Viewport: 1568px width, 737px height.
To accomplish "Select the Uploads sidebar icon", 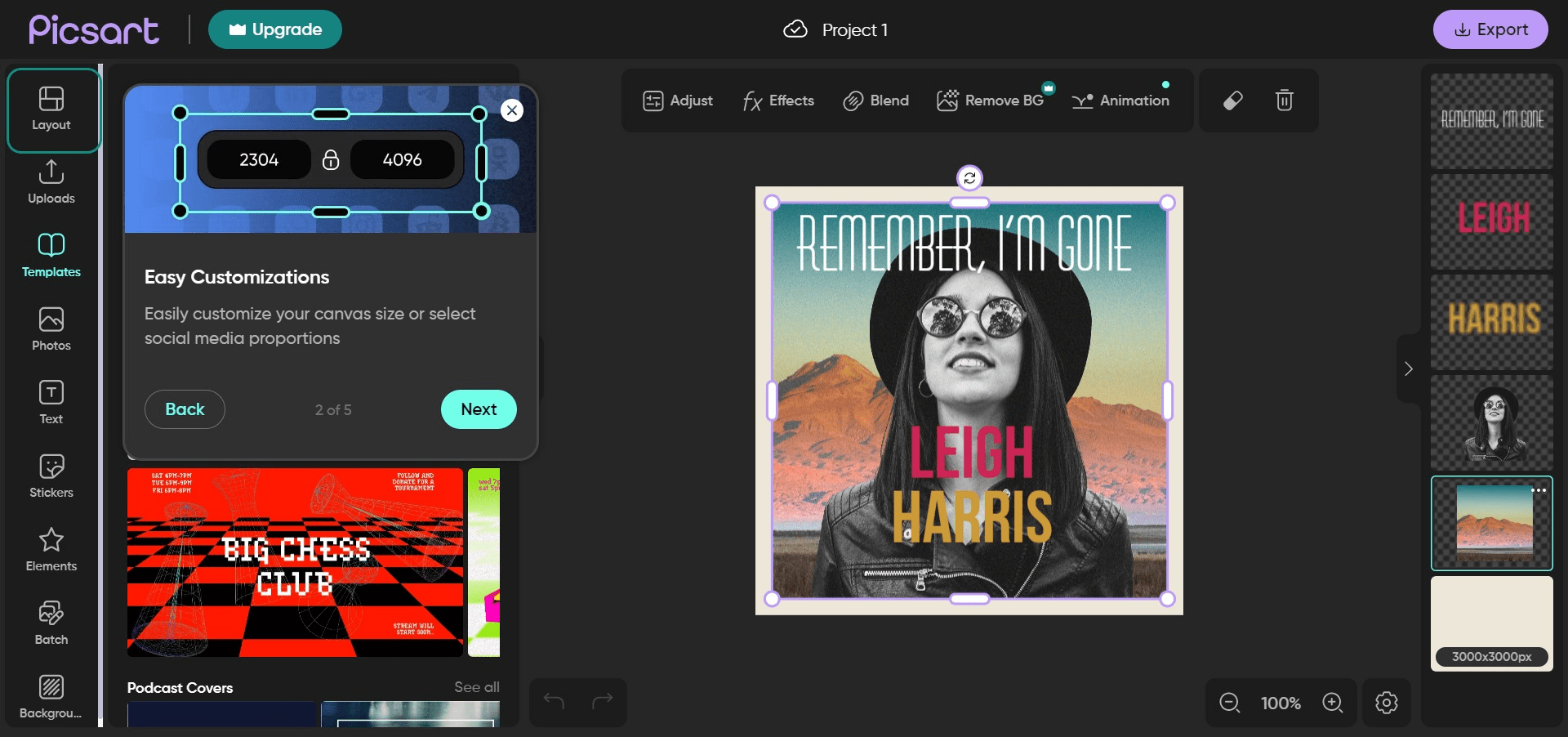I will click(x=51, y=182).
